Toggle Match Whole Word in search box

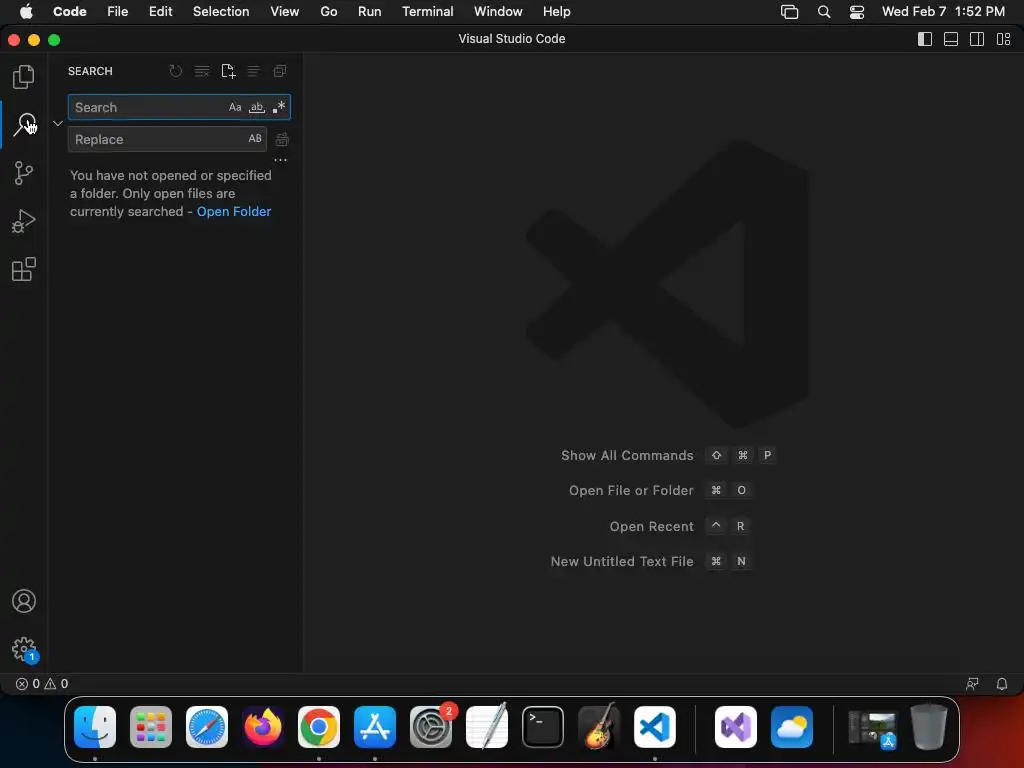257,107
